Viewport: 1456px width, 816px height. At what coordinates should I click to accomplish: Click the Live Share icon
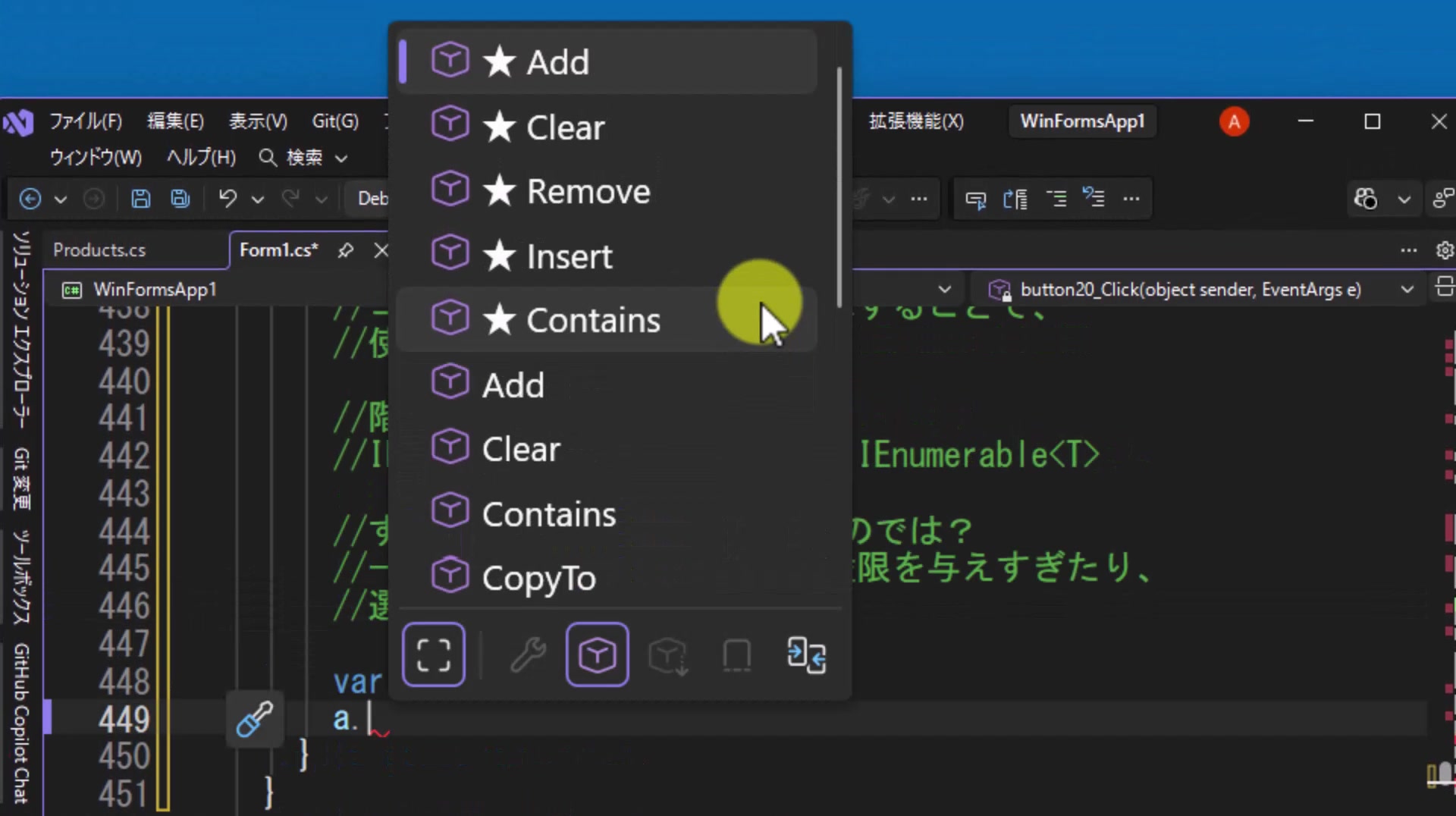click(1443, 199)
